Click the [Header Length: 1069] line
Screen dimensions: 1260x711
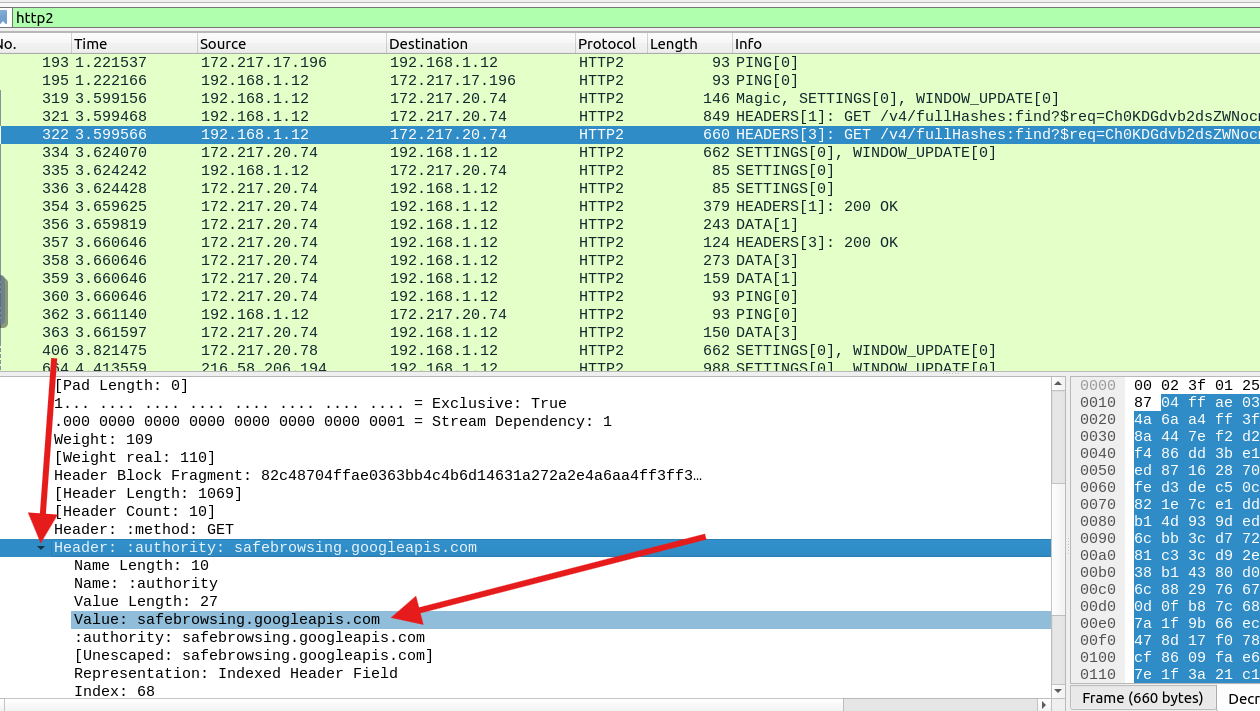[x=148, y=494]
